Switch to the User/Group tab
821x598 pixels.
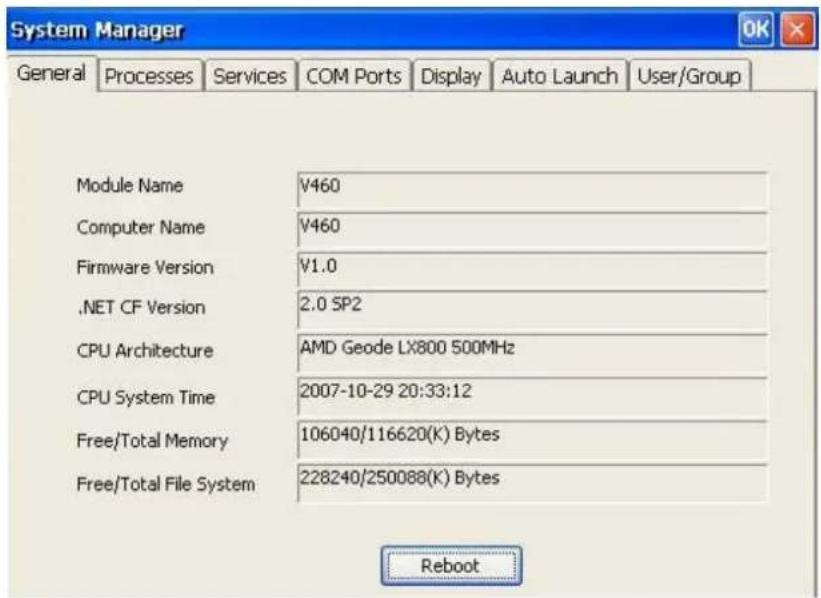(690, 76)
